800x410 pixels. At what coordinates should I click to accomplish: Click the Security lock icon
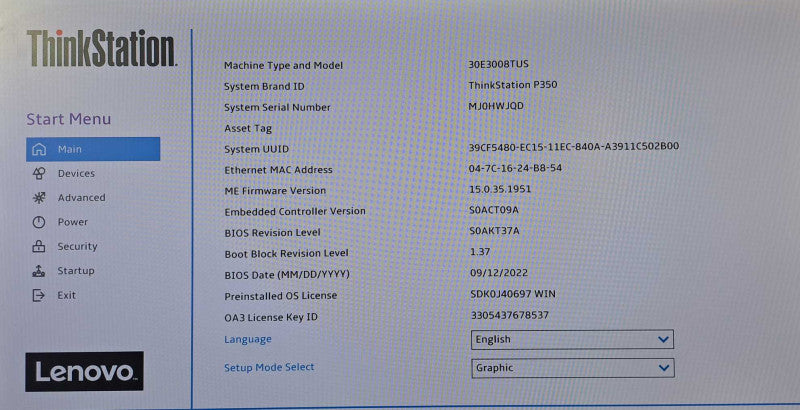(39, 246)
